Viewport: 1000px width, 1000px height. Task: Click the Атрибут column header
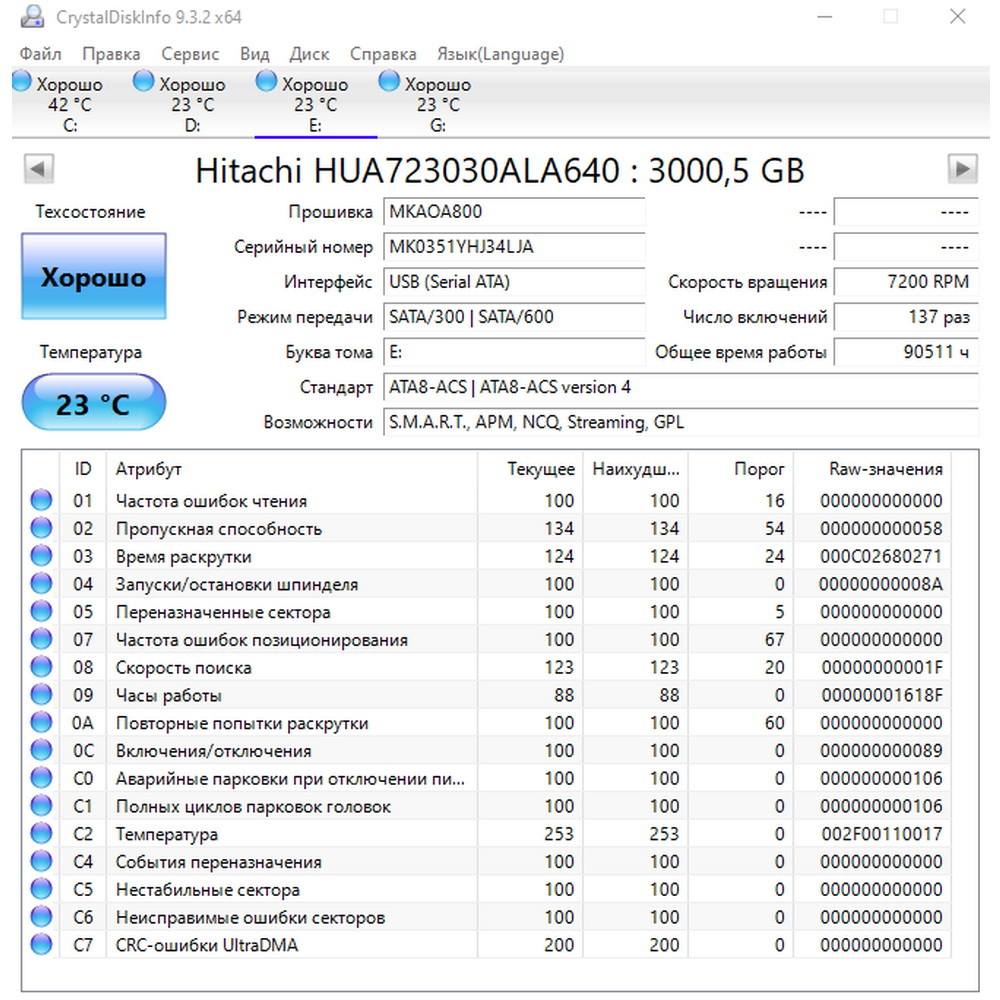[291, 469]
